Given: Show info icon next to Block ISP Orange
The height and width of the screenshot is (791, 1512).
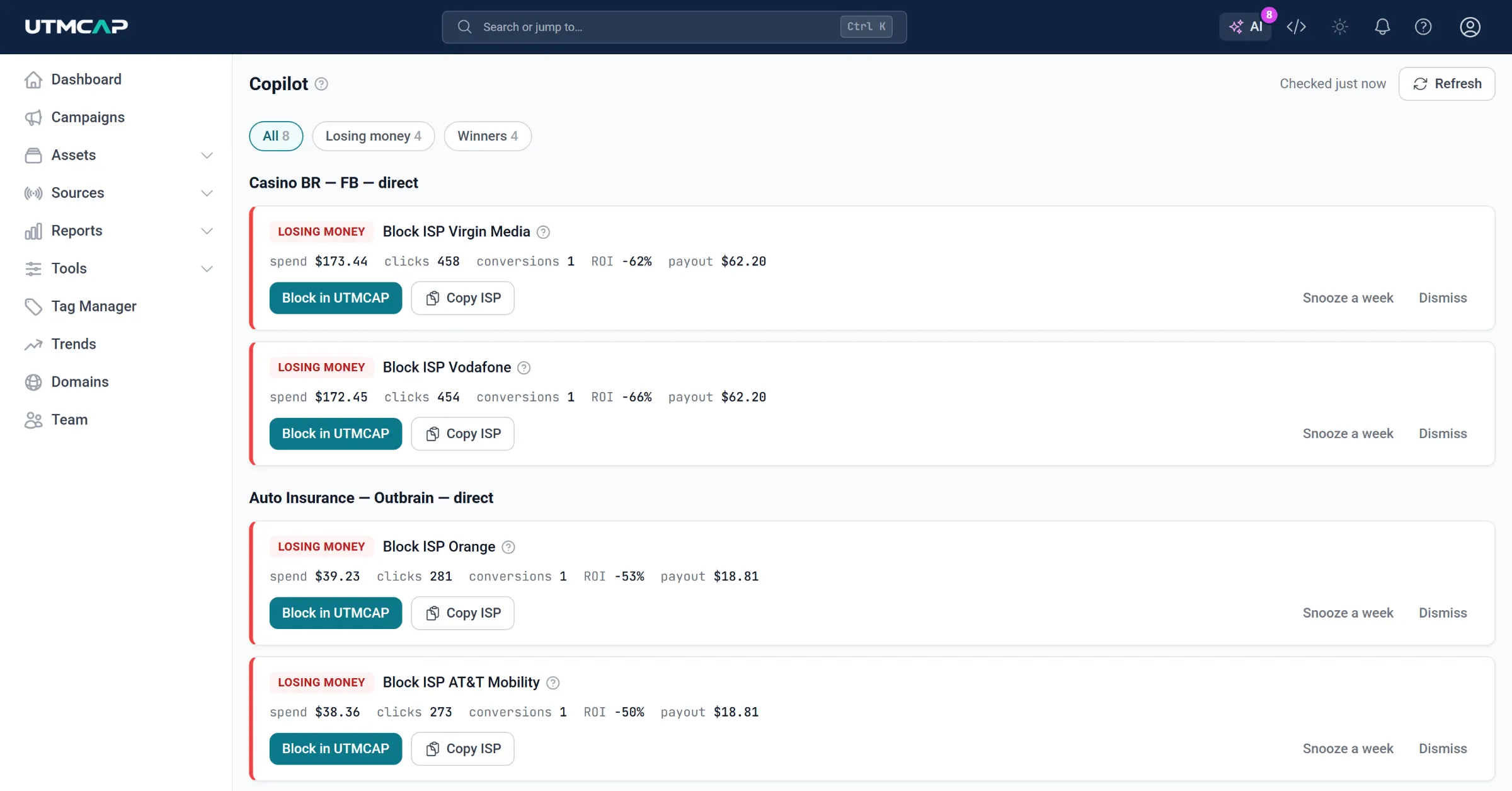Looking at the screenshot, I should (x=508, y=547).
